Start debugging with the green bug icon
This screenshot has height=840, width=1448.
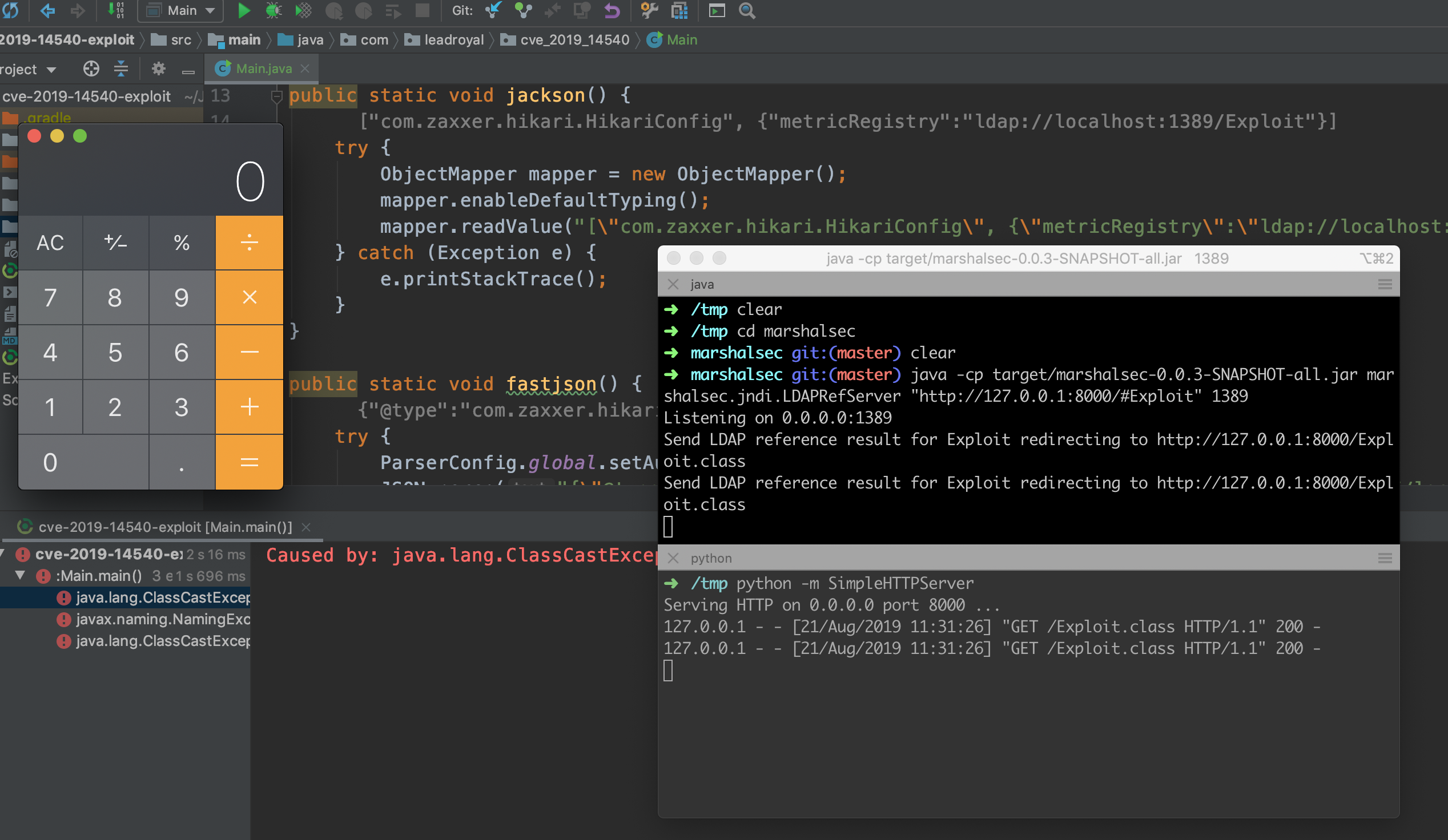(x=273, y=10)
